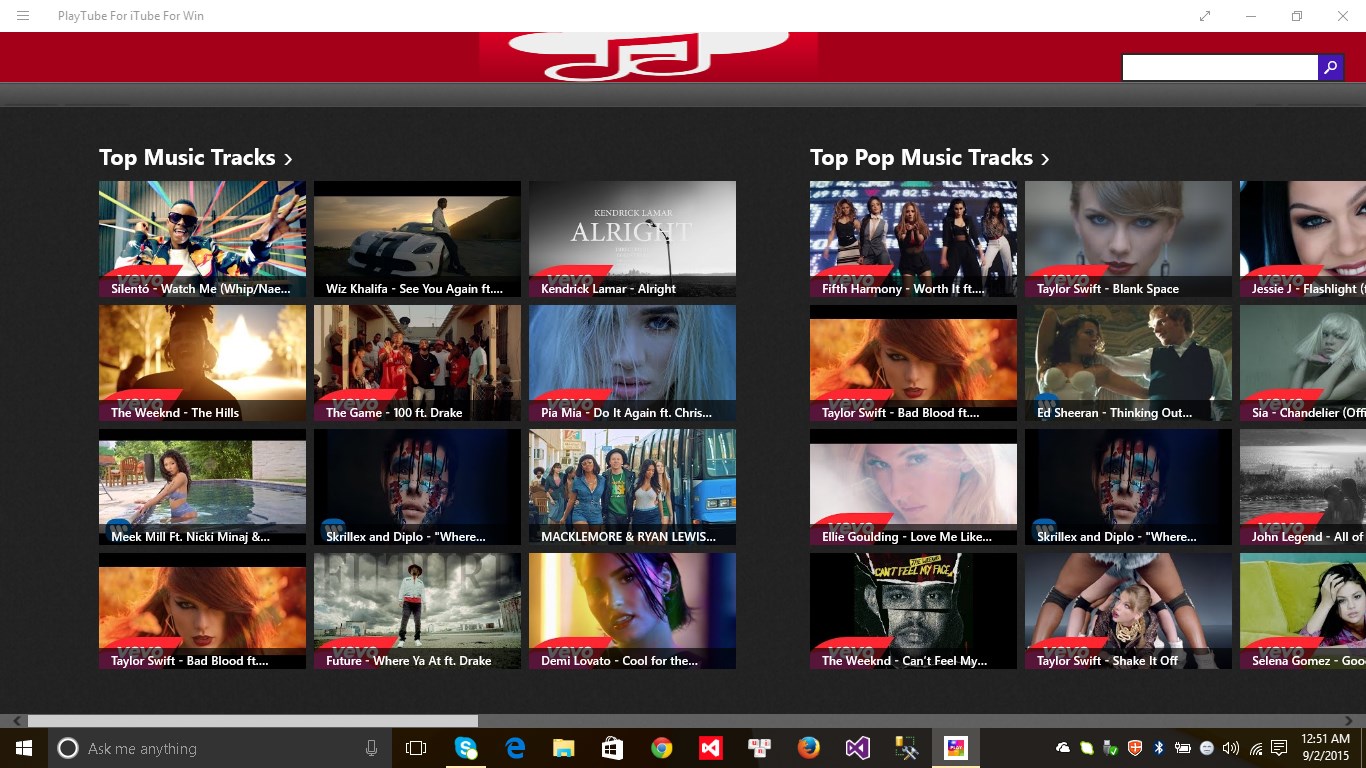Click the horizontal scrollbar thumb
Viewport: 1366px width, 768px height.
pos(253,721)
